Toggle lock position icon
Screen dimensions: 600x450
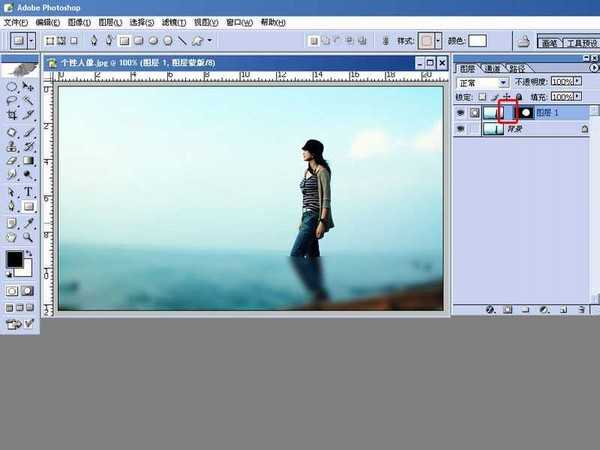(507, 97)
